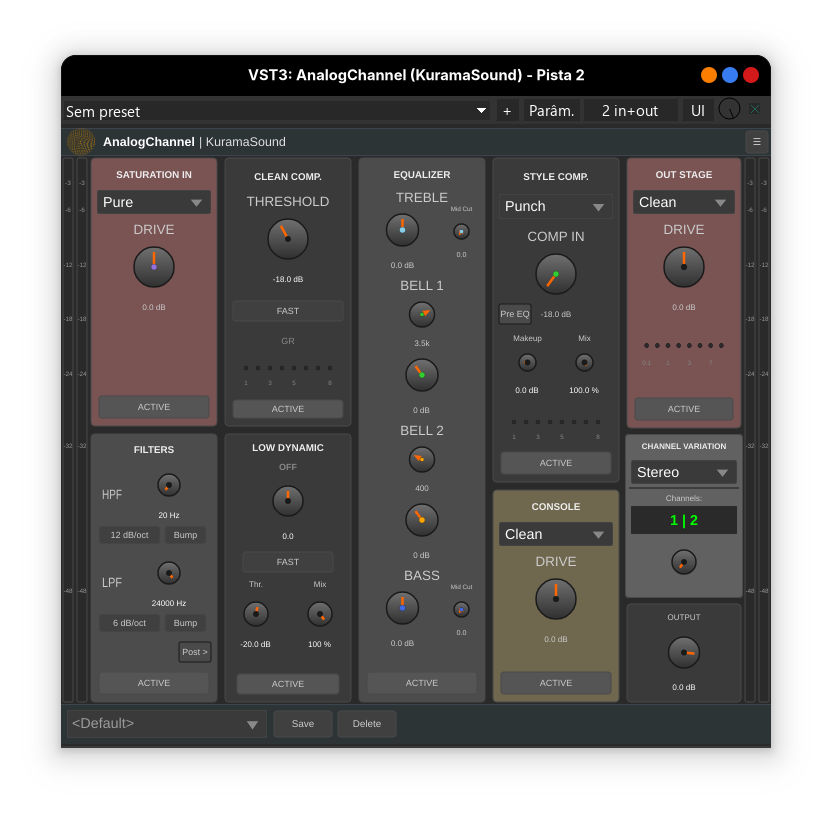Open the Punch style comp dropdown
Image resolution: width=832 pixels, height=815 pixels.
click(x=555, y=206)
